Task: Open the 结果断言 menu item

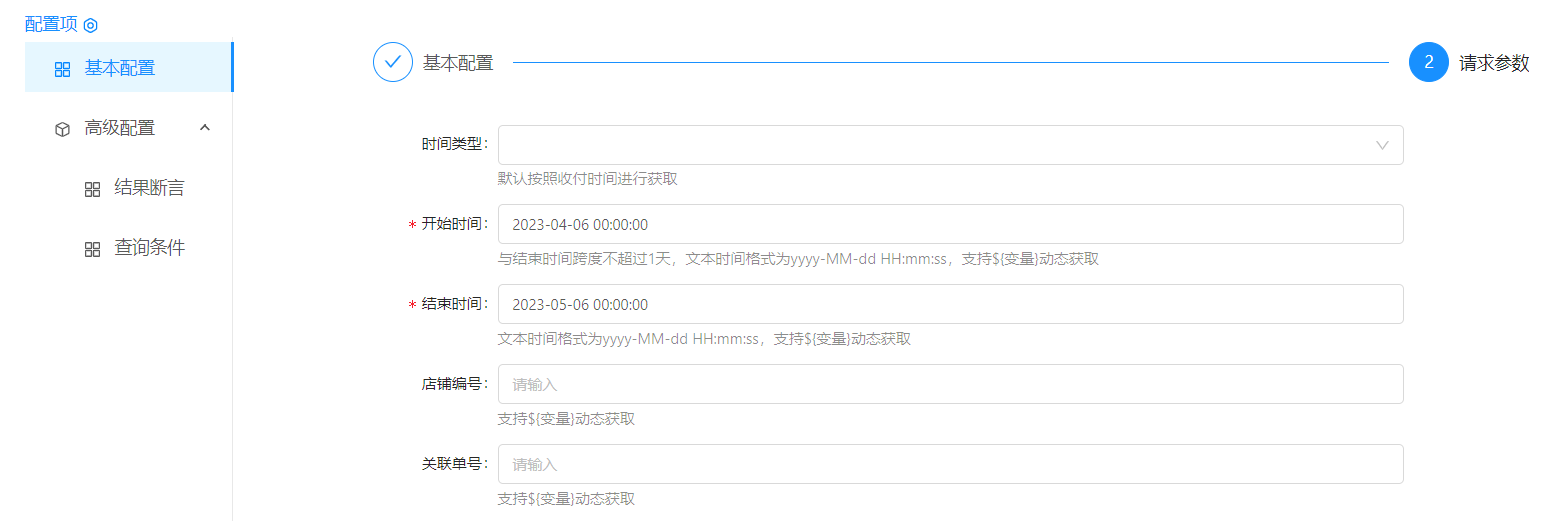Action: [x=149, y=188]
